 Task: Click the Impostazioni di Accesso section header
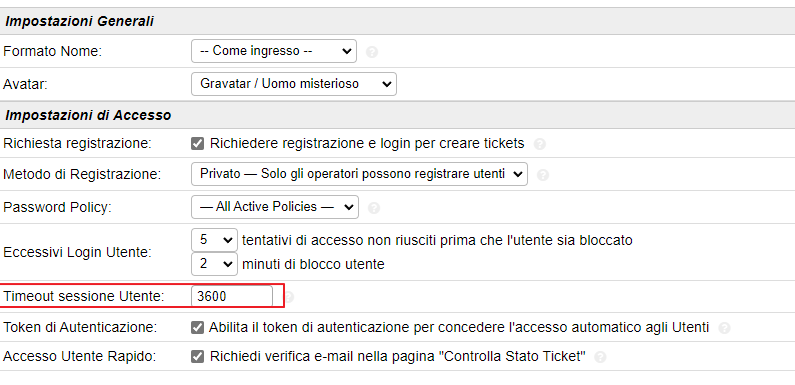point(88,115)
